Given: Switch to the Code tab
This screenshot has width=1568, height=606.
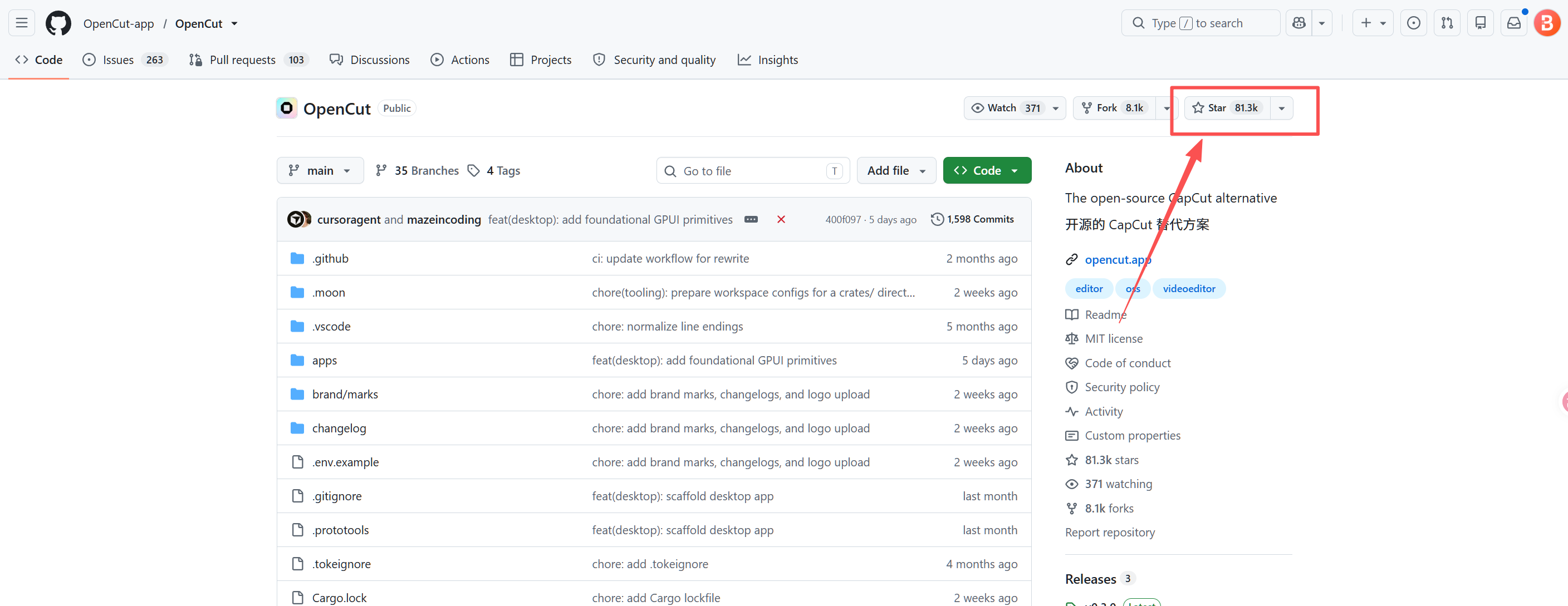Looking at the screenshot, I should coord(39,60).
